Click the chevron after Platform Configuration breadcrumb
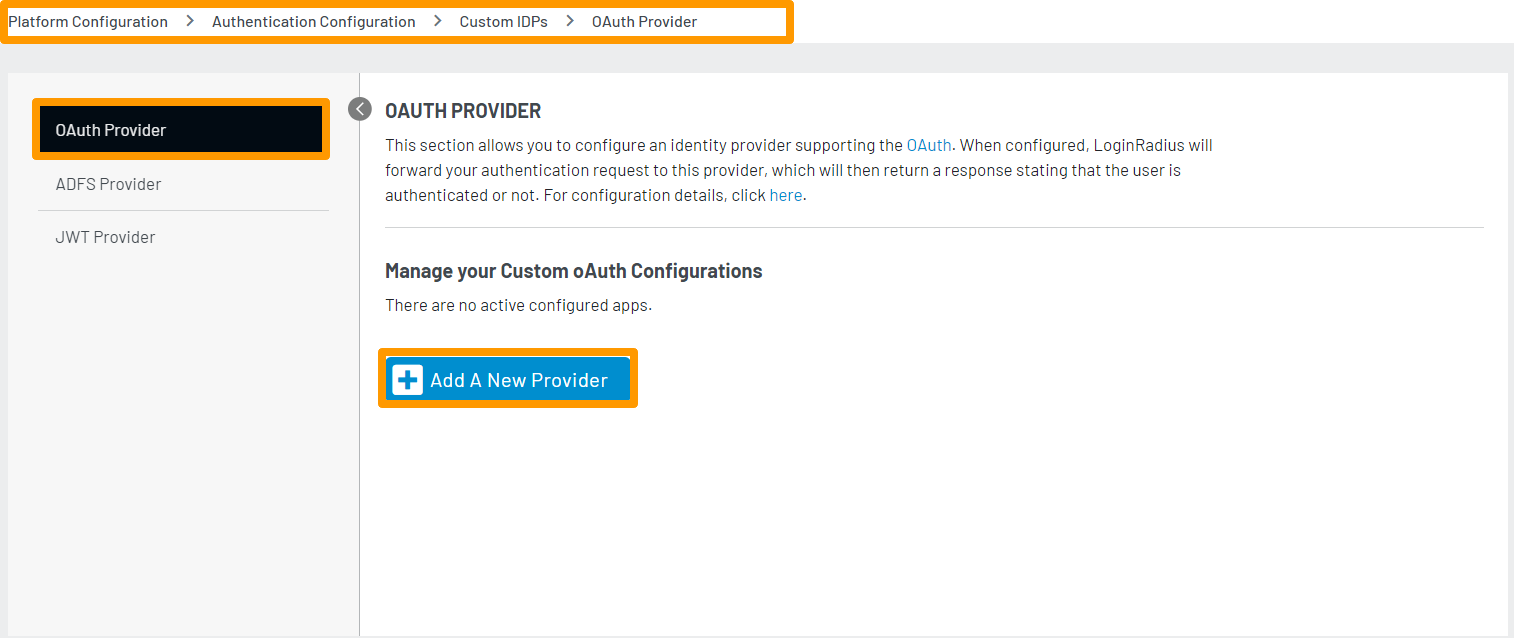 [190, 21]
